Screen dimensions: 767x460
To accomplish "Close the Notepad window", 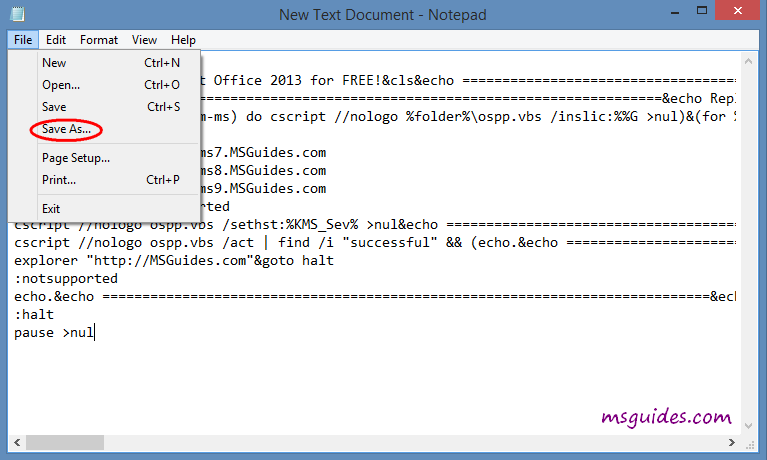I will (738, 11).
